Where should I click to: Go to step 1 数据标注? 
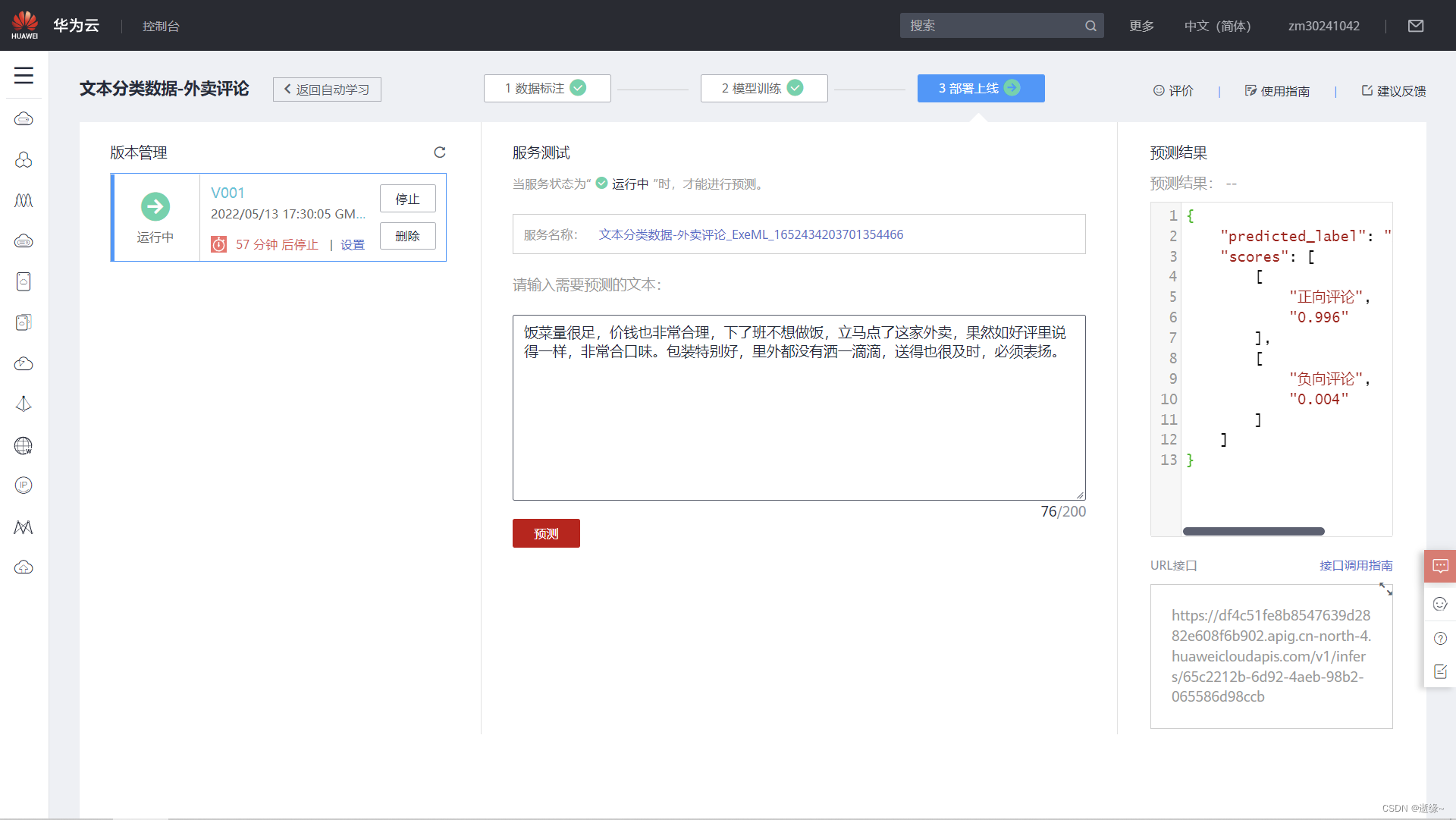click(547, 88)
